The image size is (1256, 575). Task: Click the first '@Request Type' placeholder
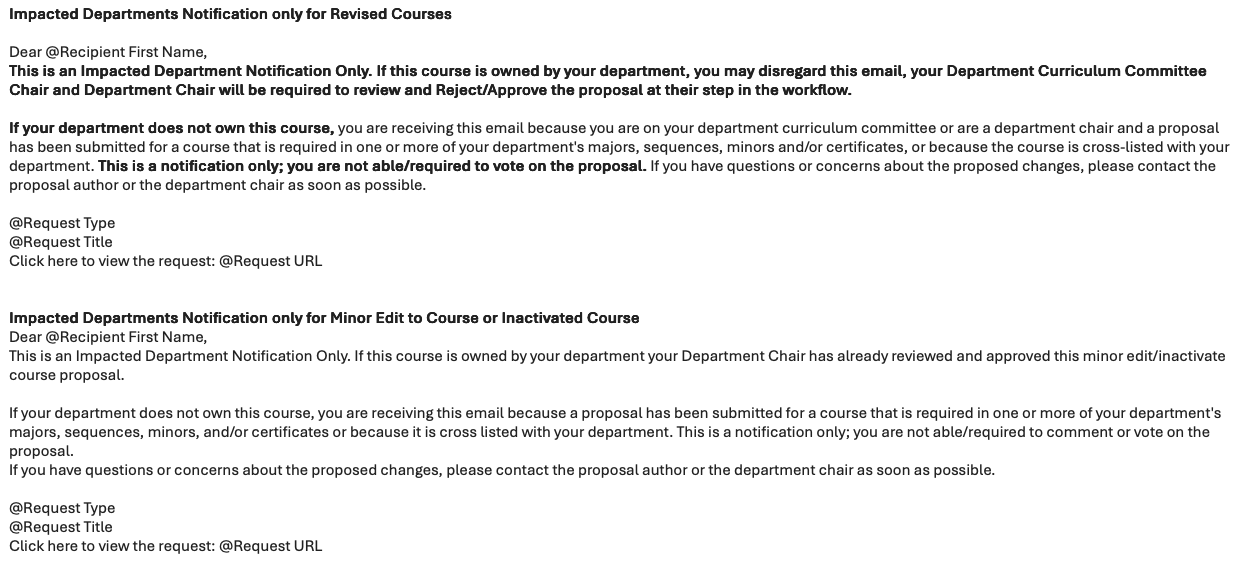pos(62,223)
